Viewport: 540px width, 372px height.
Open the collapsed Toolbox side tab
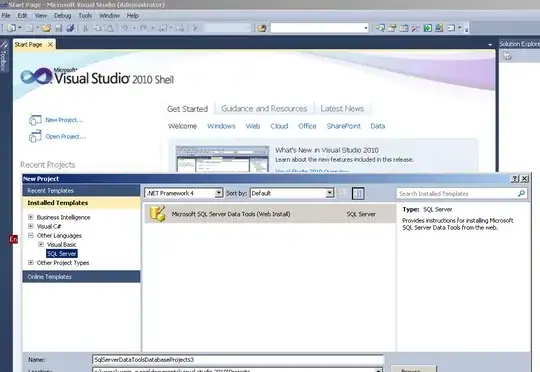pyautogui.click(x=3, y=56)
